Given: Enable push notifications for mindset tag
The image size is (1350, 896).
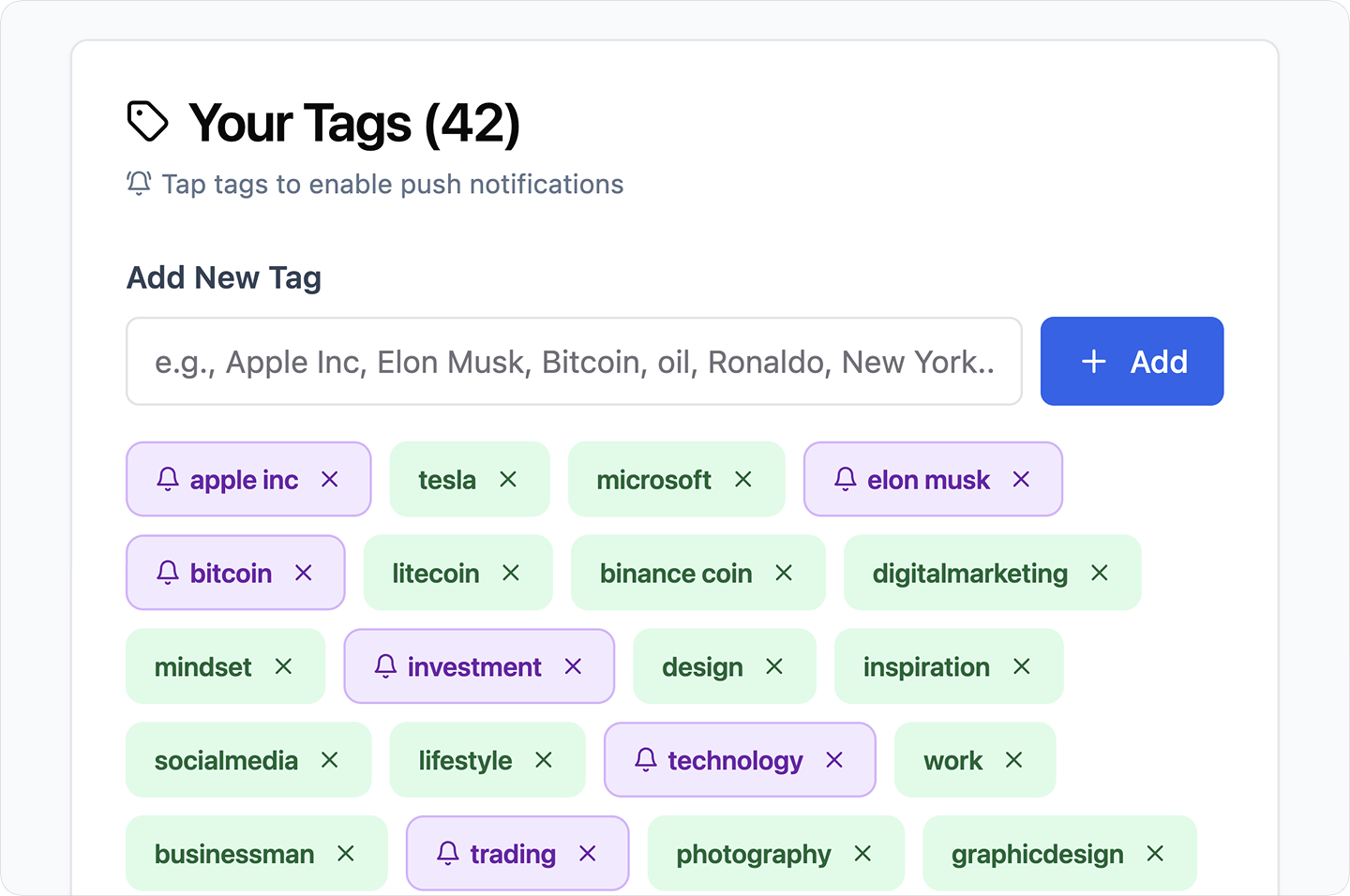Looking at the screenshot, I should point(202,667).
